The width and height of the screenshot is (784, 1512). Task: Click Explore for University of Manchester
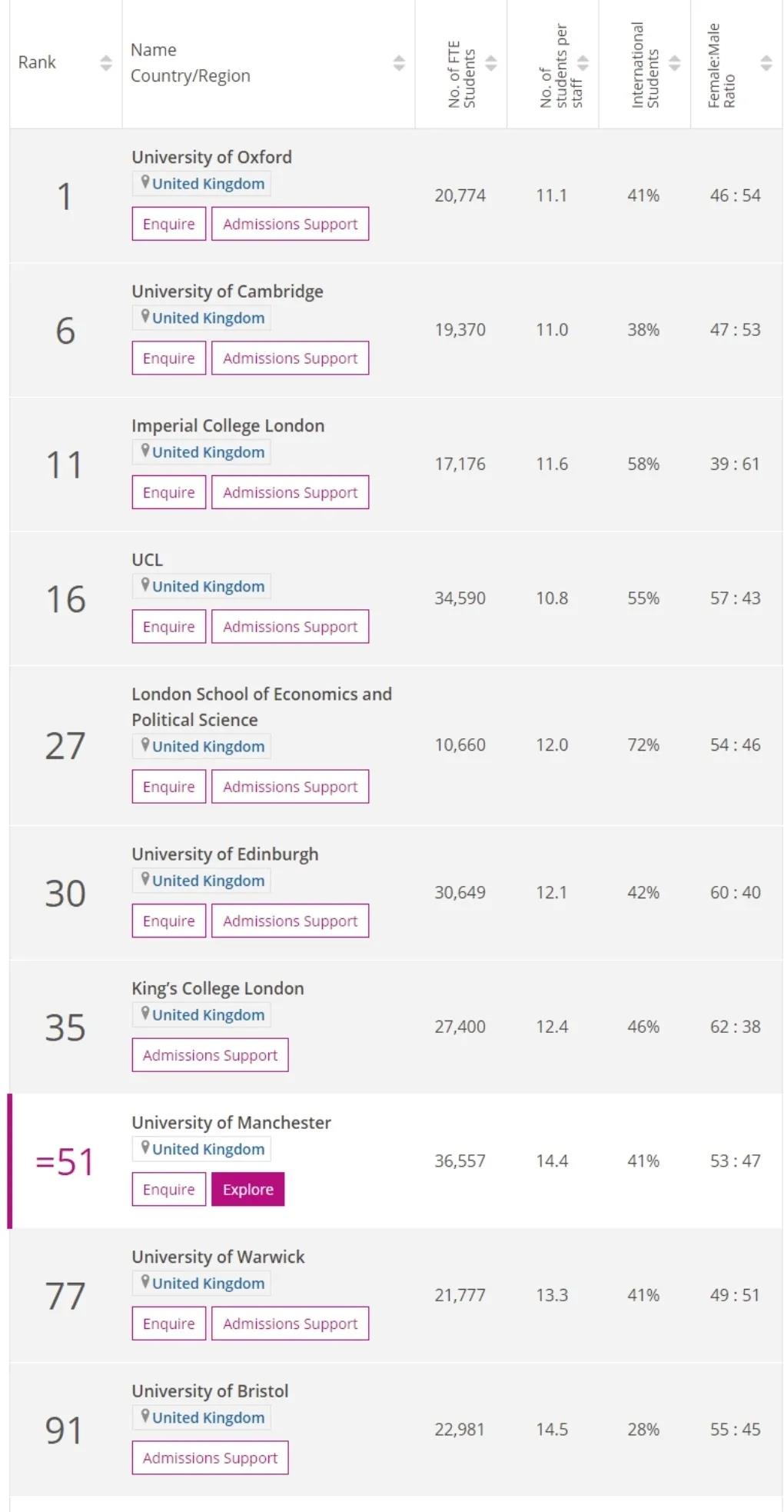point(248,1189)
